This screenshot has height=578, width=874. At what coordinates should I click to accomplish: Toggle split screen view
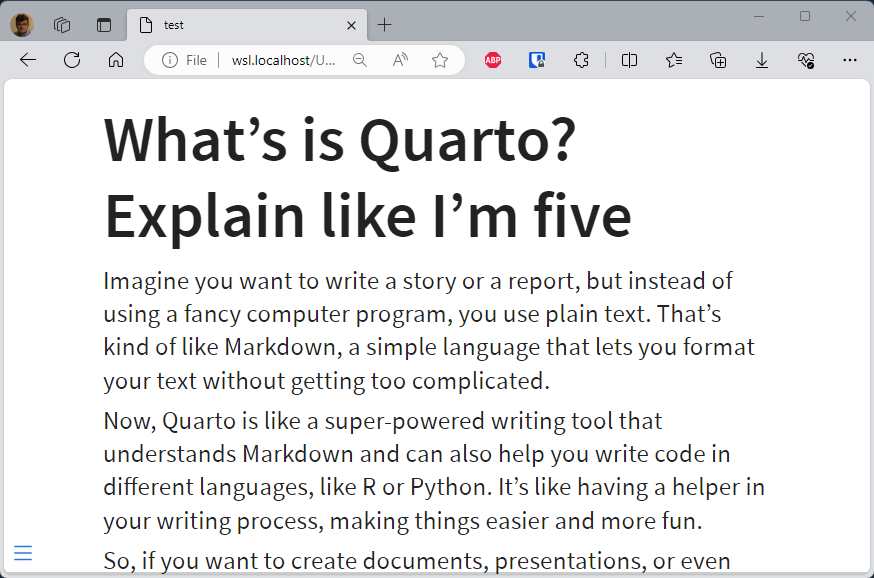(x=629, y=60)
